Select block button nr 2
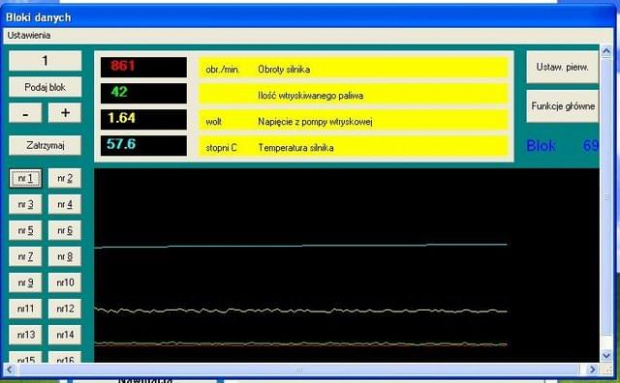The image size is (620, 383). (x=65, y=178)
